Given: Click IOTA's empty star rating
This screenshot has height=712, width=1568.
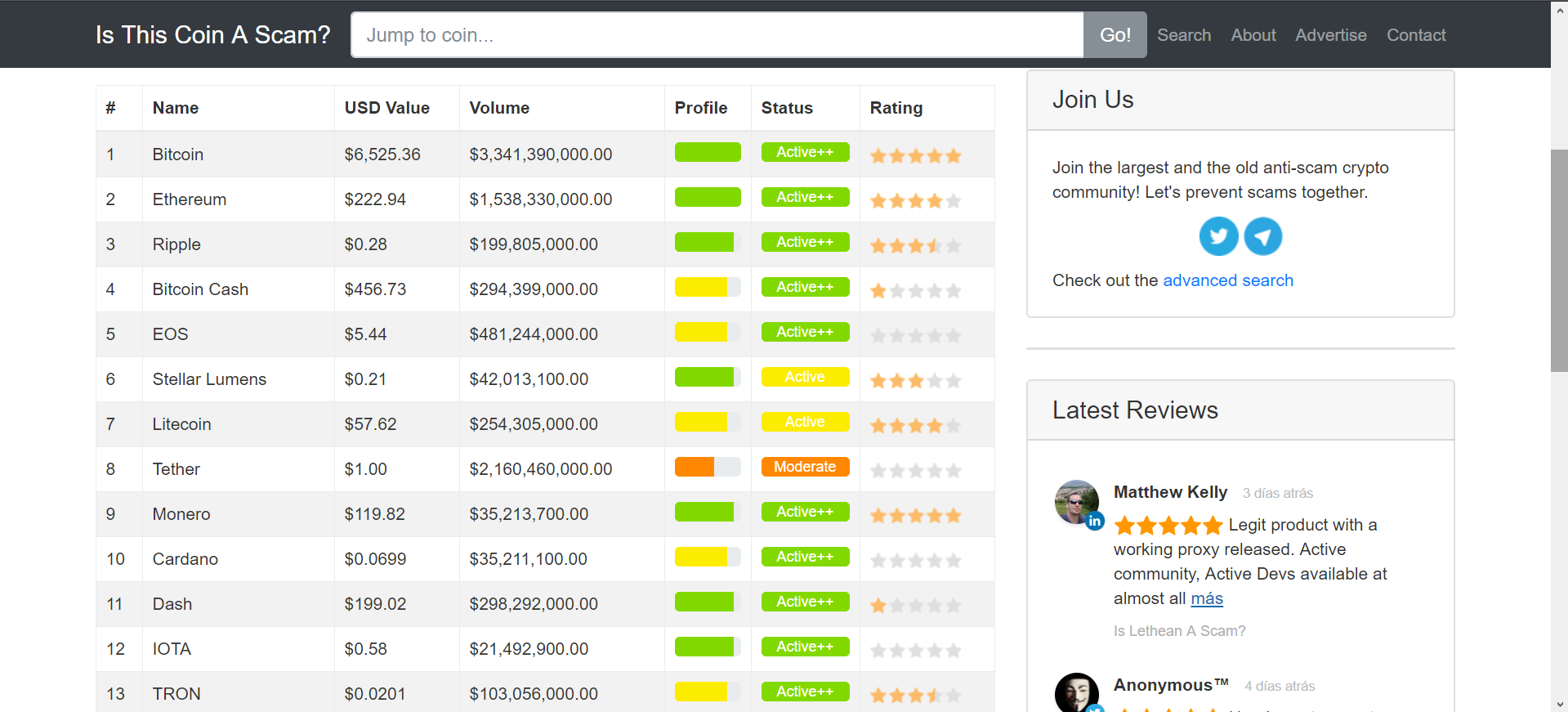Looking at the screenshot, I should (x=916, y=650).
